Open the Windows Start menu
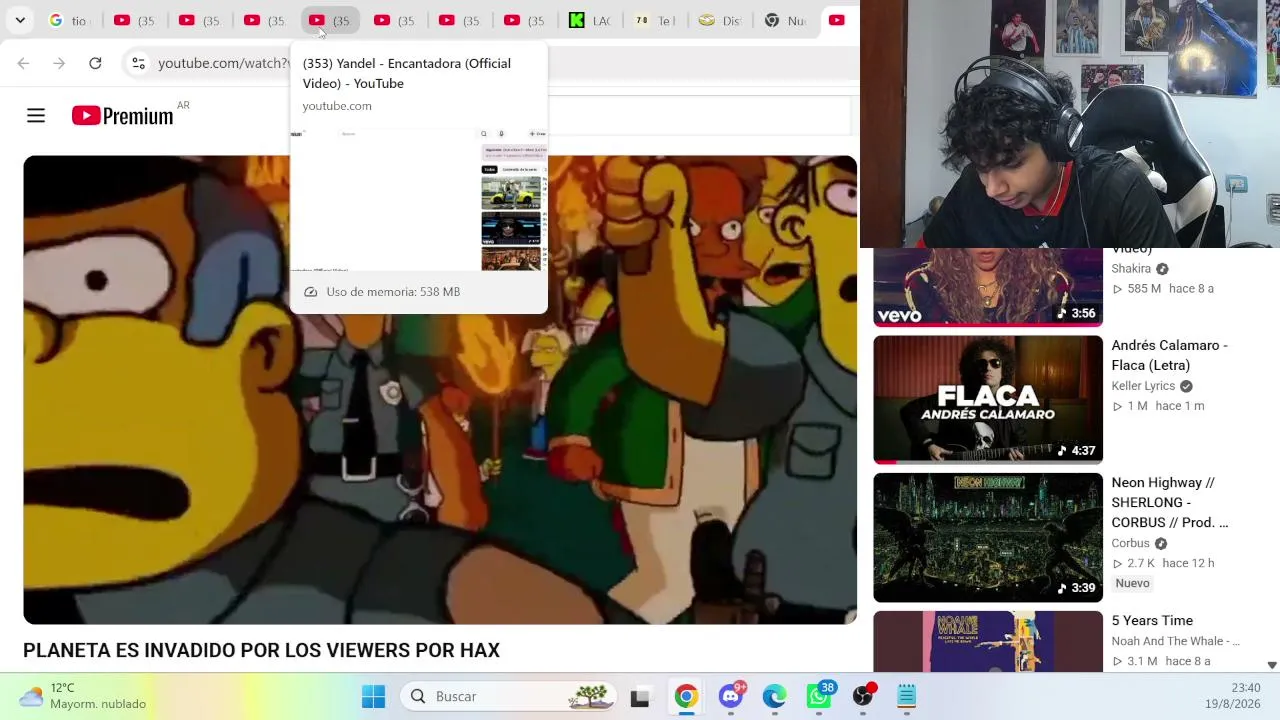This screenshot has width=1280, height=720. 373,696
